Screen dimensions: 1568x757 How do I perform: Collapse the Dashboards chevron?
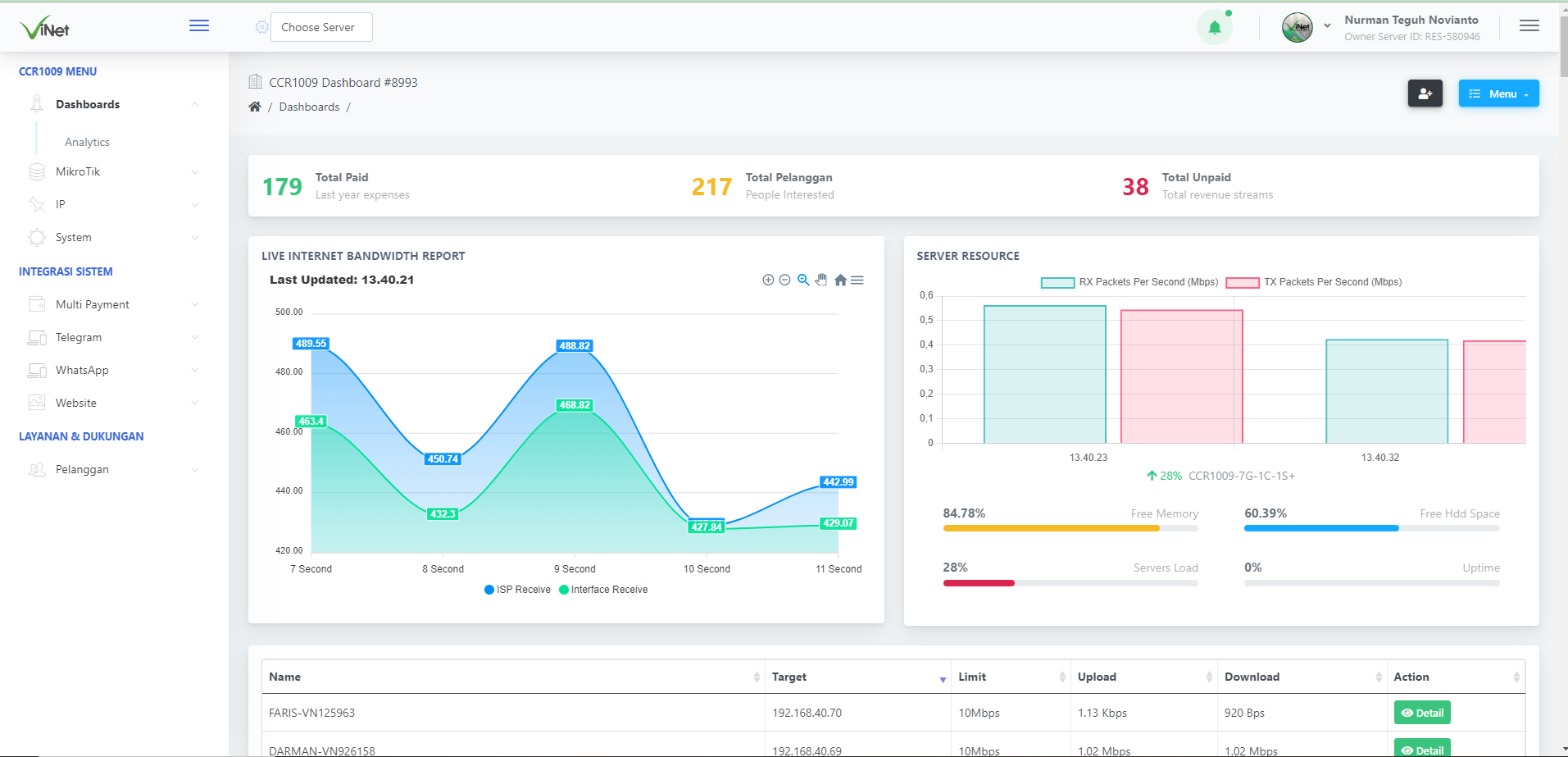pyautogui.click(x=195, y=104)
